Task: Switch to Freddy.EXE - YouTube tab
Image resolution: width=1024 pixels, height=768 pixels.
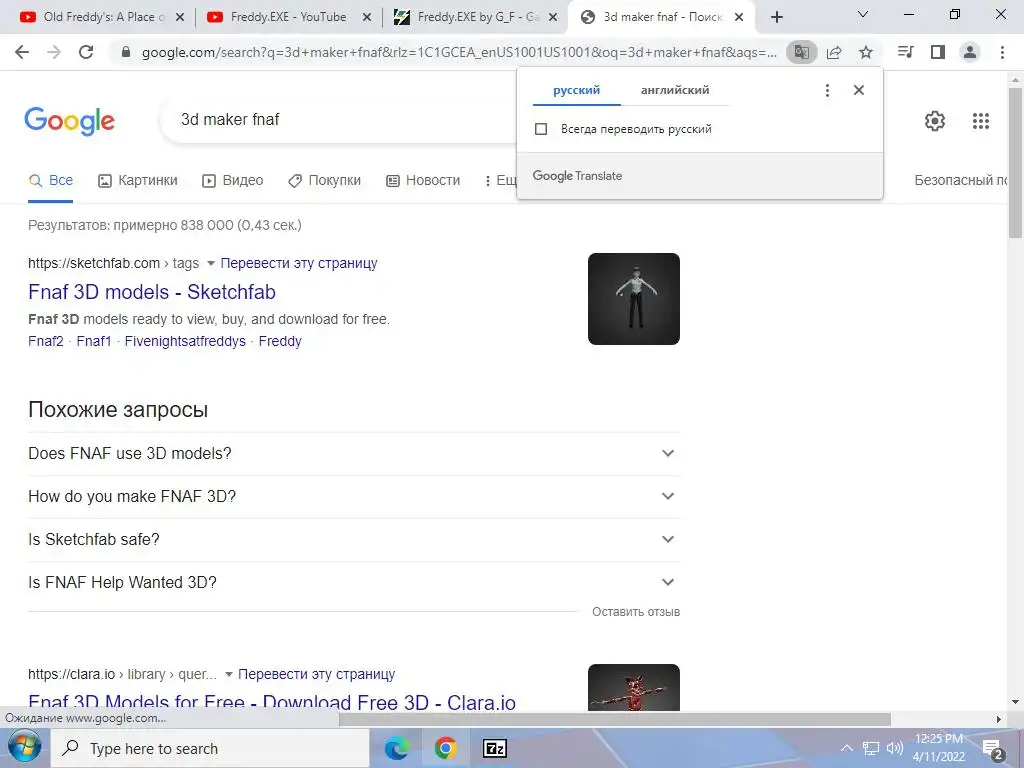Action: tap(288, 17)
